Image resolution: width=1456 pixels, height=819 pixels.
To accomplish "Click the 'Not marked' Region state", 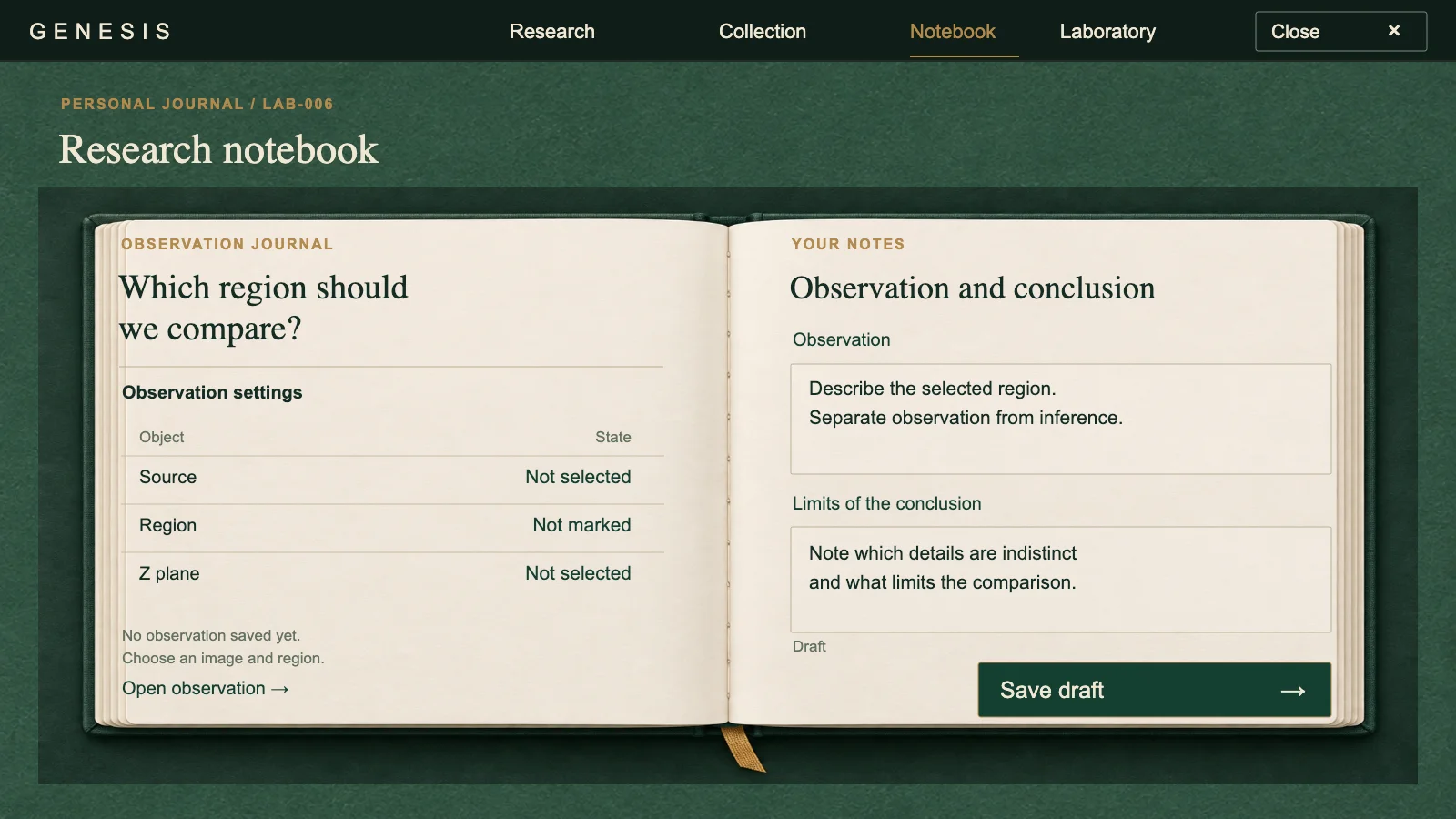I will [x=581, y=525].
